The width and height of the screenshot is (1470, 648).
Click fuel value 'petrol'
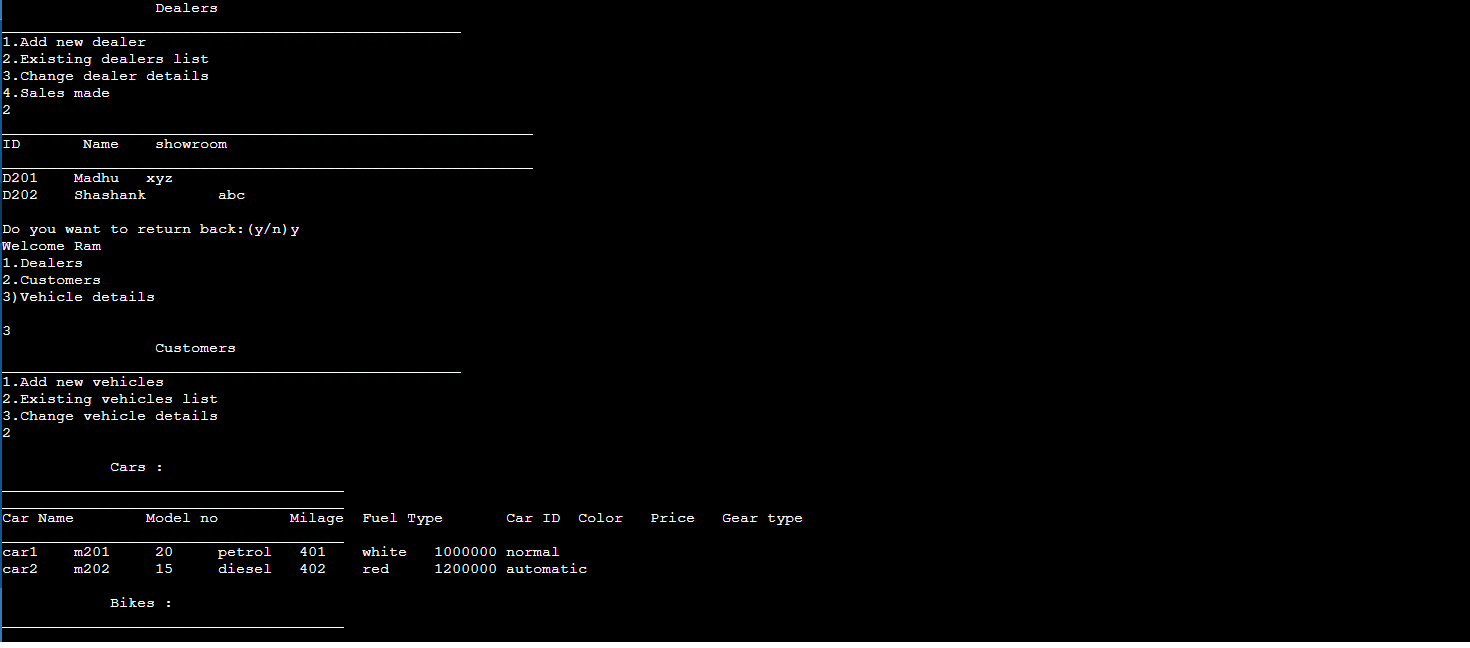tap(245, 552)
